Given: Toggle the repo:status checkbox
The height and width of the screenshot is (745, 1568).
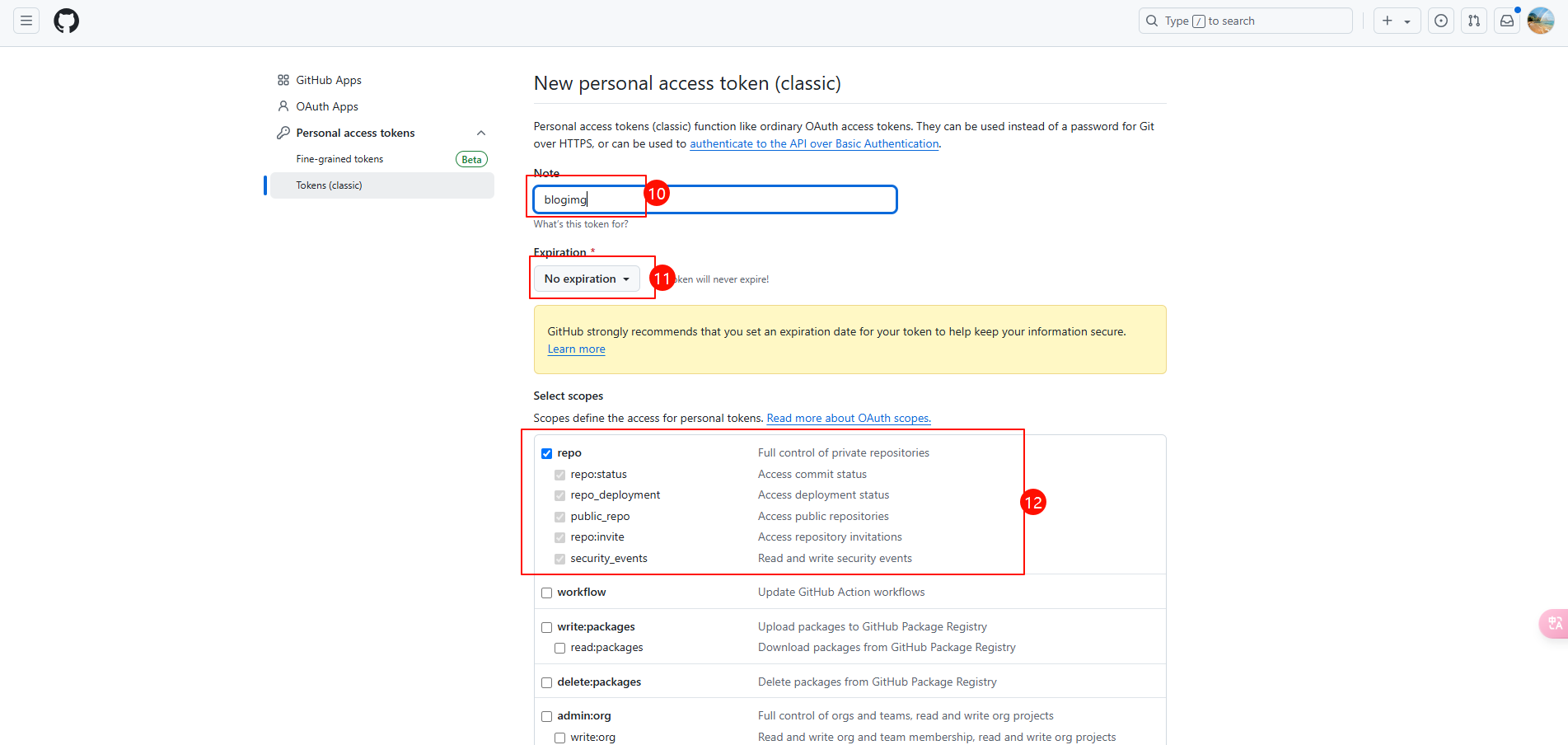Looking at the screenshot, I should pos(559,475).
